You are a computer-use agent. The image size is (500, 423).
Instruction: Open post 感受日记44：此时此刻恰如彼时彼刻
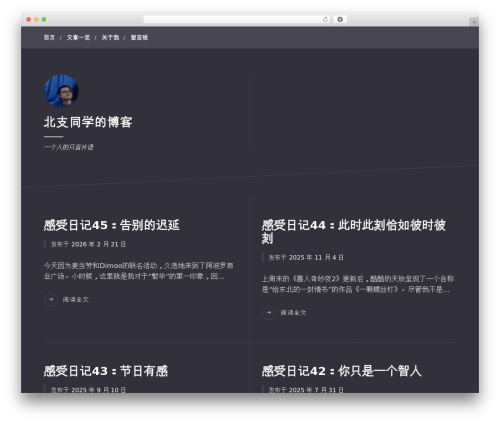tap(354, 232)
